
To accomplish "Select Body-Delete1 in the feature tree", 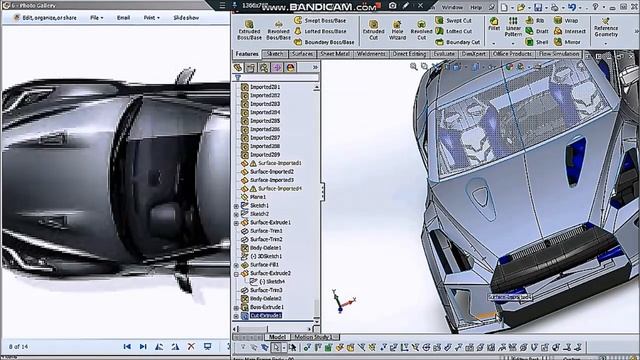I will coord(262,248).
